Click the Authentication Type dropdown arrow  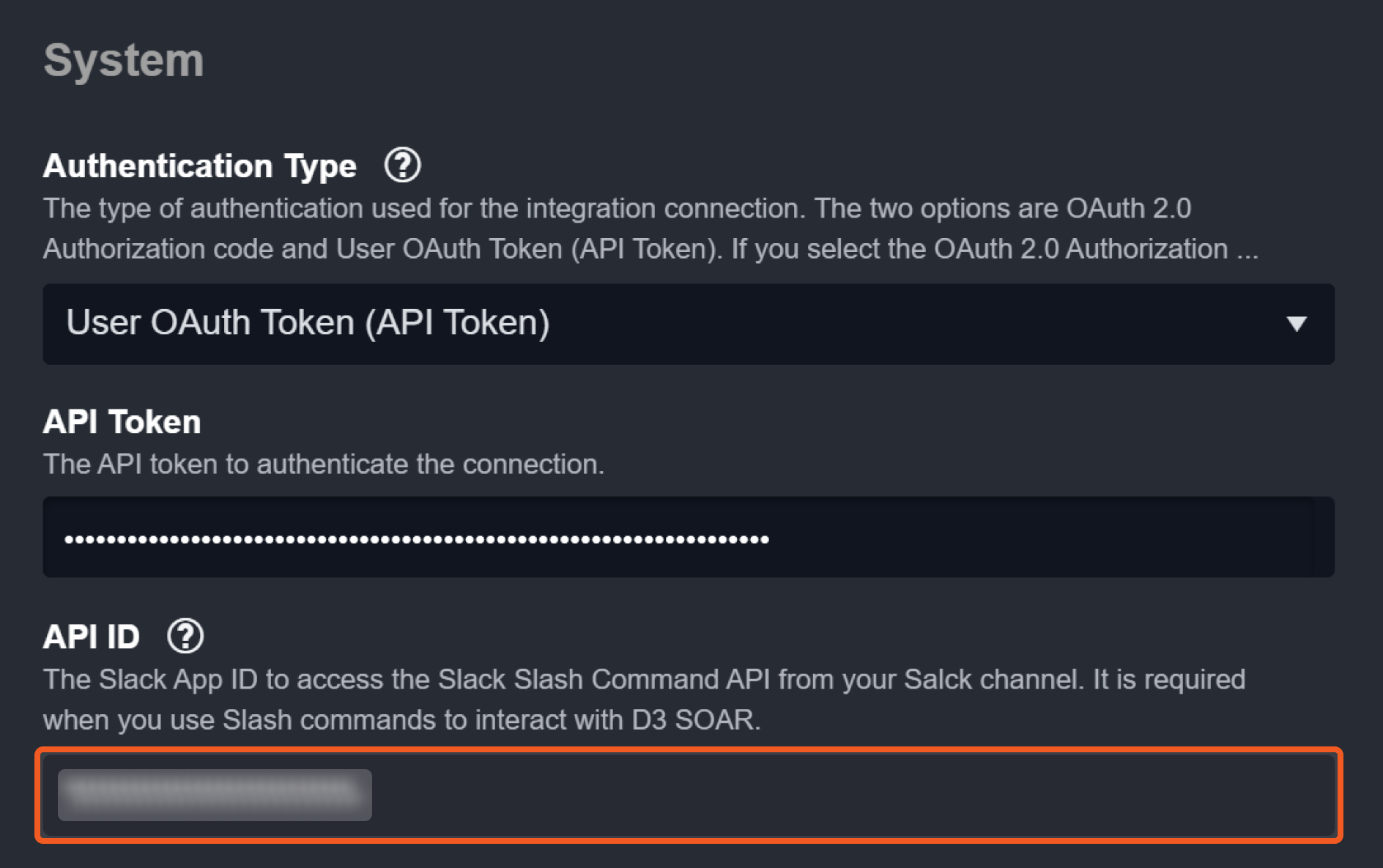[1296, 324]
